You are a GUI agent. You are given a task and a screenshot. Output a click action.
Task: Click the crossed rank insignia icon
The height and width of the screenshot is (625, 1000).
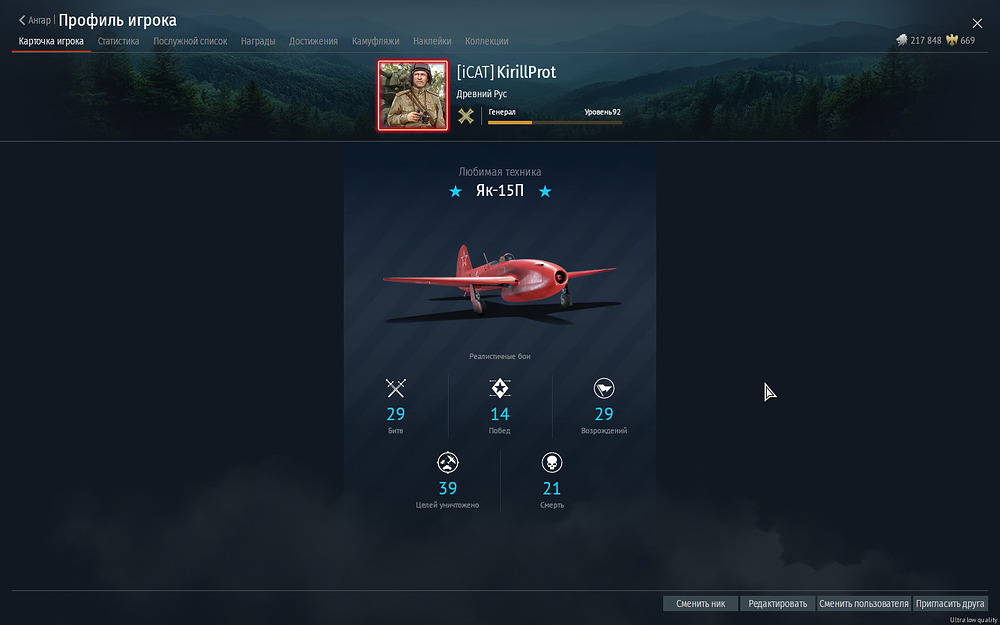coord(466,116)
